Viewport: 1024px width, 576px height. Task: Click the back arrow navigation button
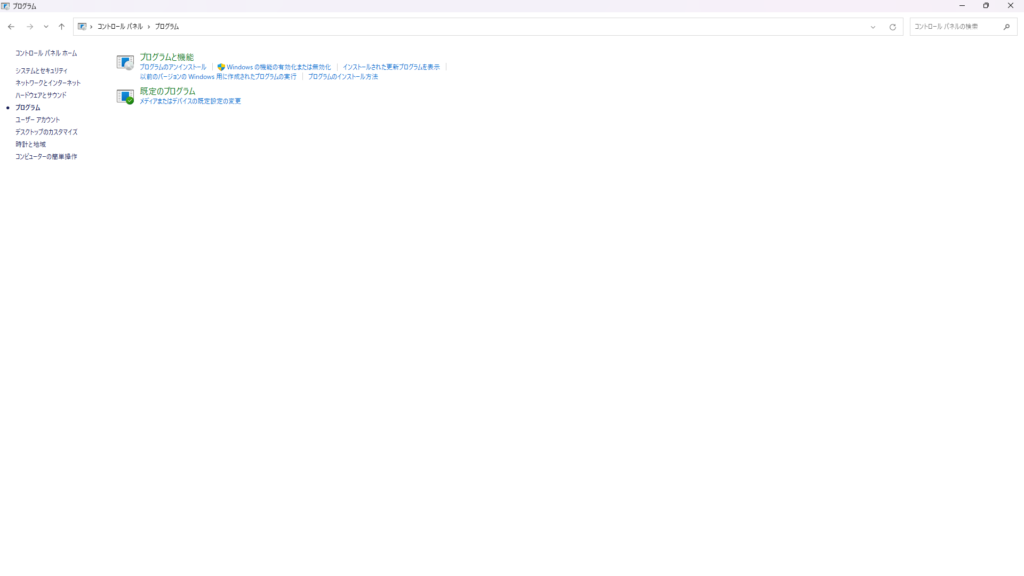click(x=11, y=27)
